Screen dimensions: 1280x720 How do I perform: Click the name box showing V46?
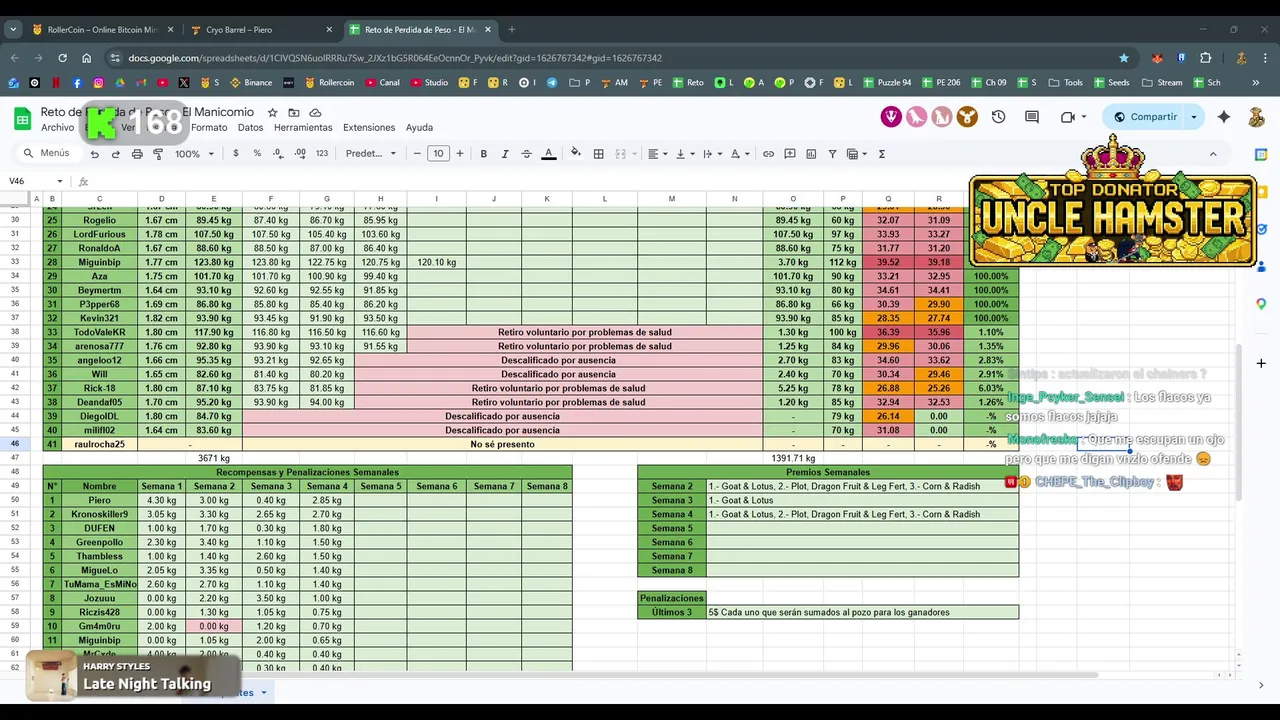click(x=28, y=181)
